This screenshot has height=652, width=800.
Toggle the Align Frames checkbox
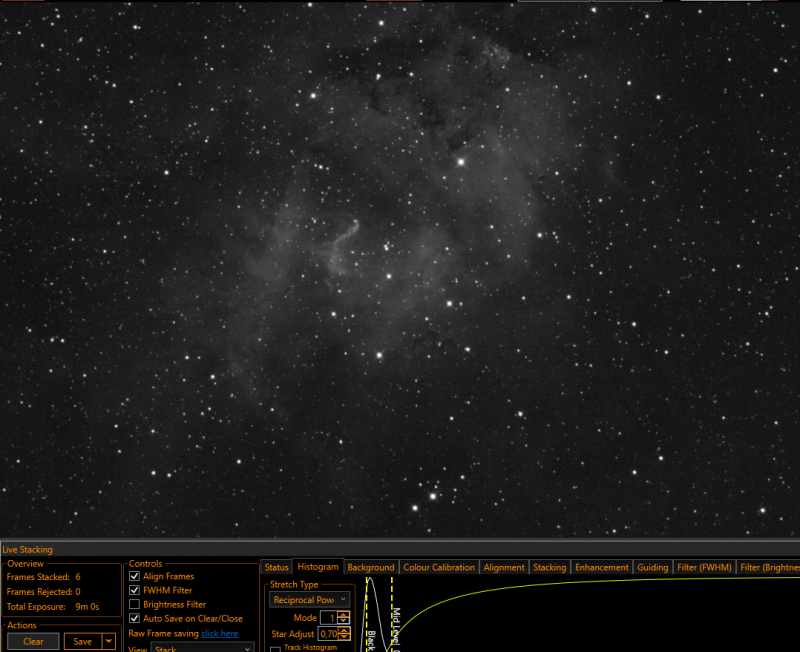click(135, 576)
